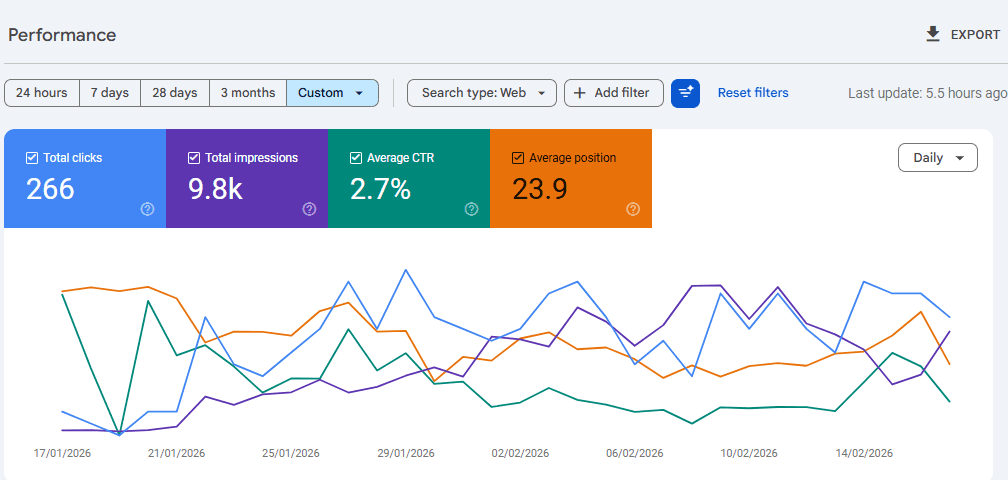Toggle the Average position checkbox
The image size is (1008, 480).
(518, 158)
